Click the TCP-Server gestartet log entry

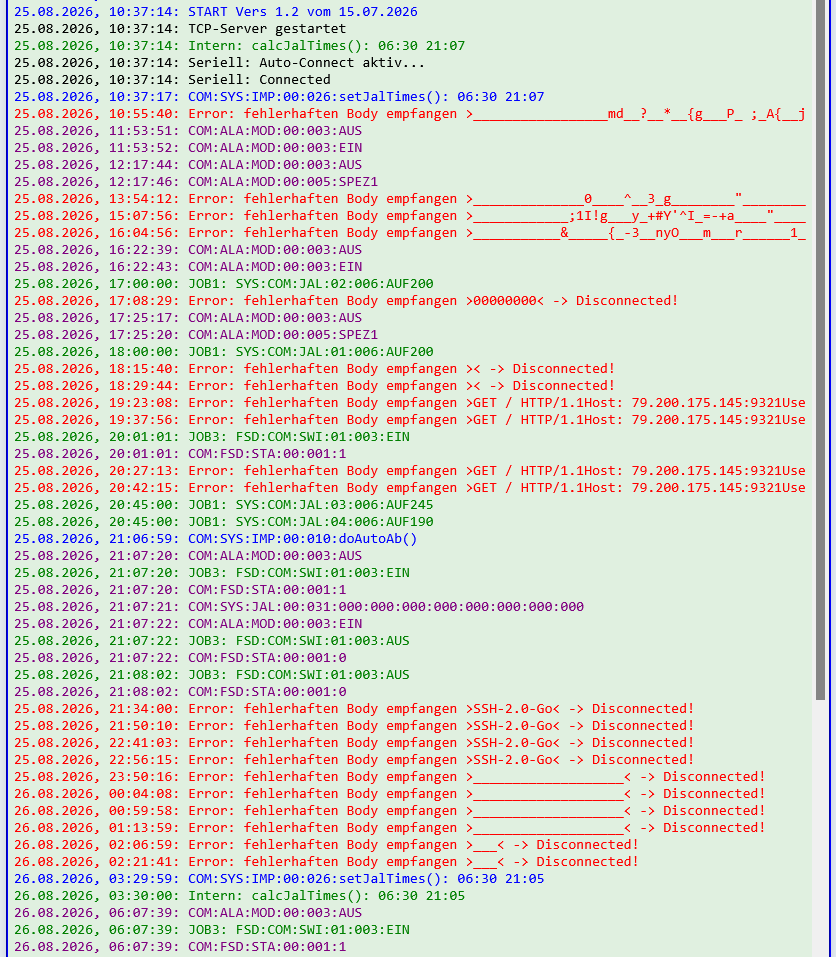(180, 29)
